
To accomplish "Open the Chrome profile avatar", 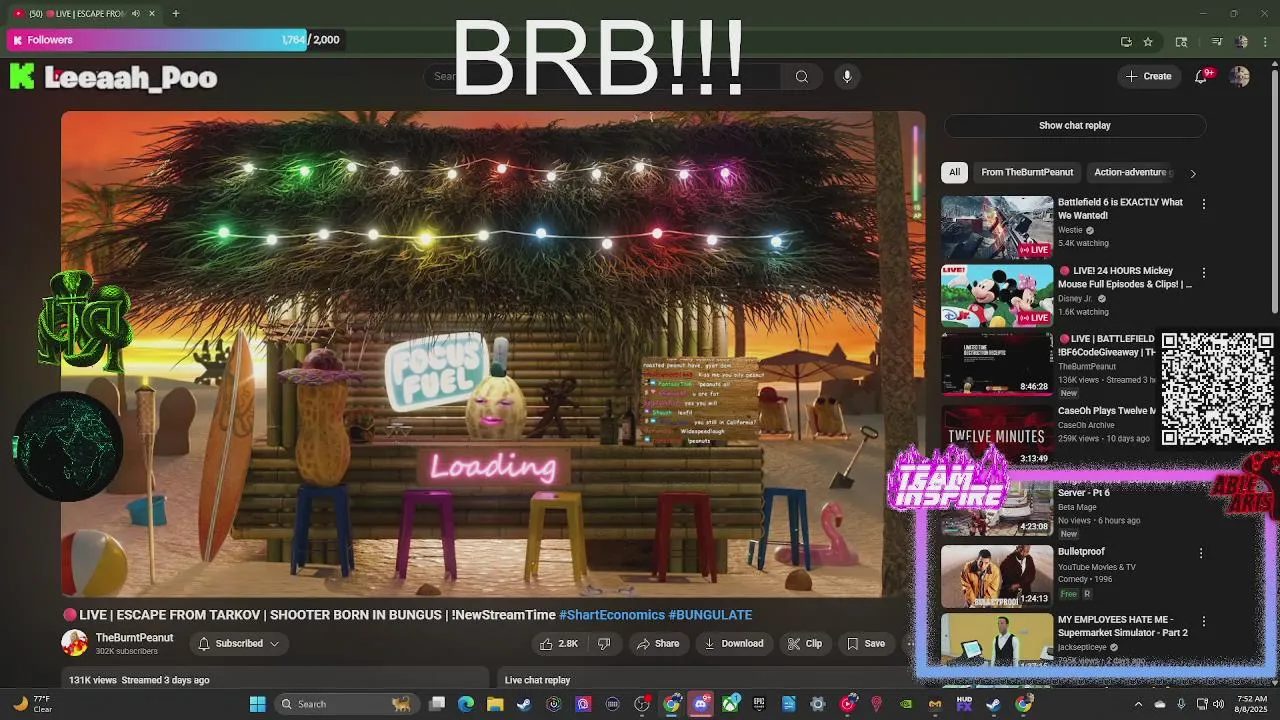I will coord(1242,41).
